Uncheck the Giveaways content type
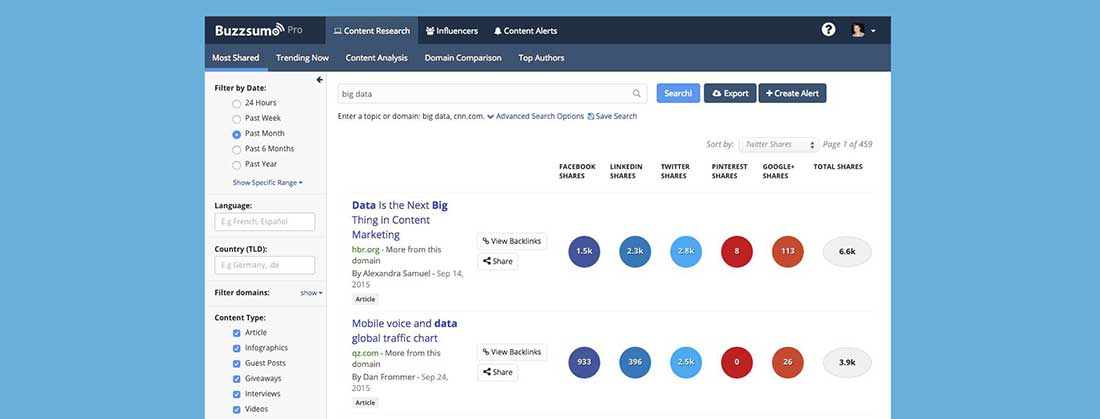 point(236,379)
